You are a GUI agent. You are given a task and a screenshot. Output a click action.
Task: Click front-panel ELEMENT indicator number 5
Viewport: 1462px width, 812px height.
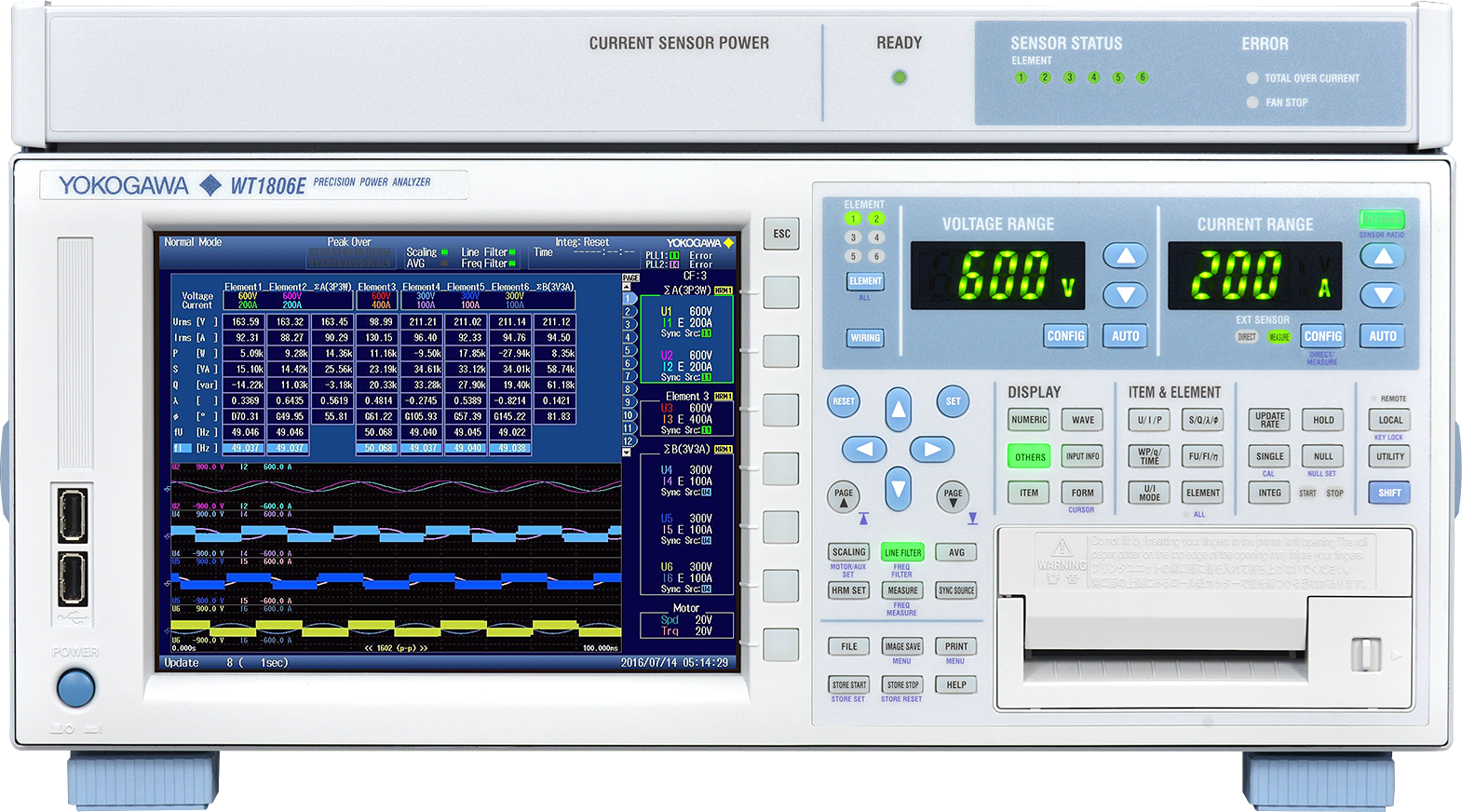point(853,256)
